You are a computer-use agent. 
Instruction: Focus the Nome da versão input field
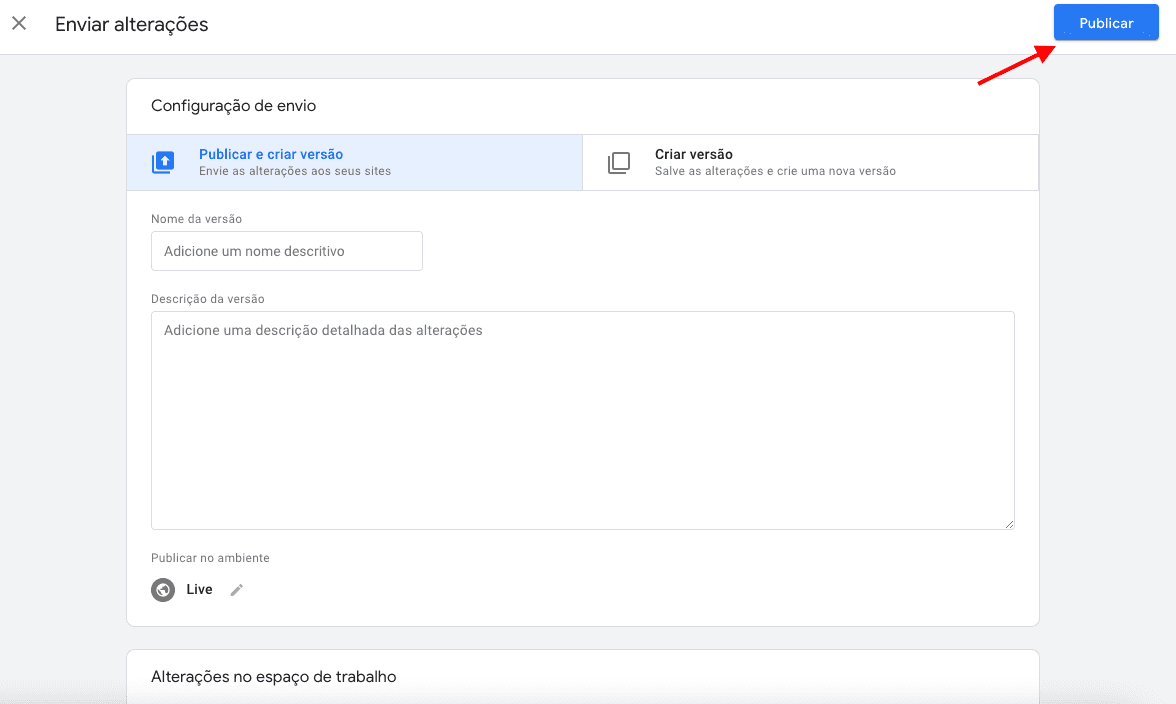coord(286,251)
